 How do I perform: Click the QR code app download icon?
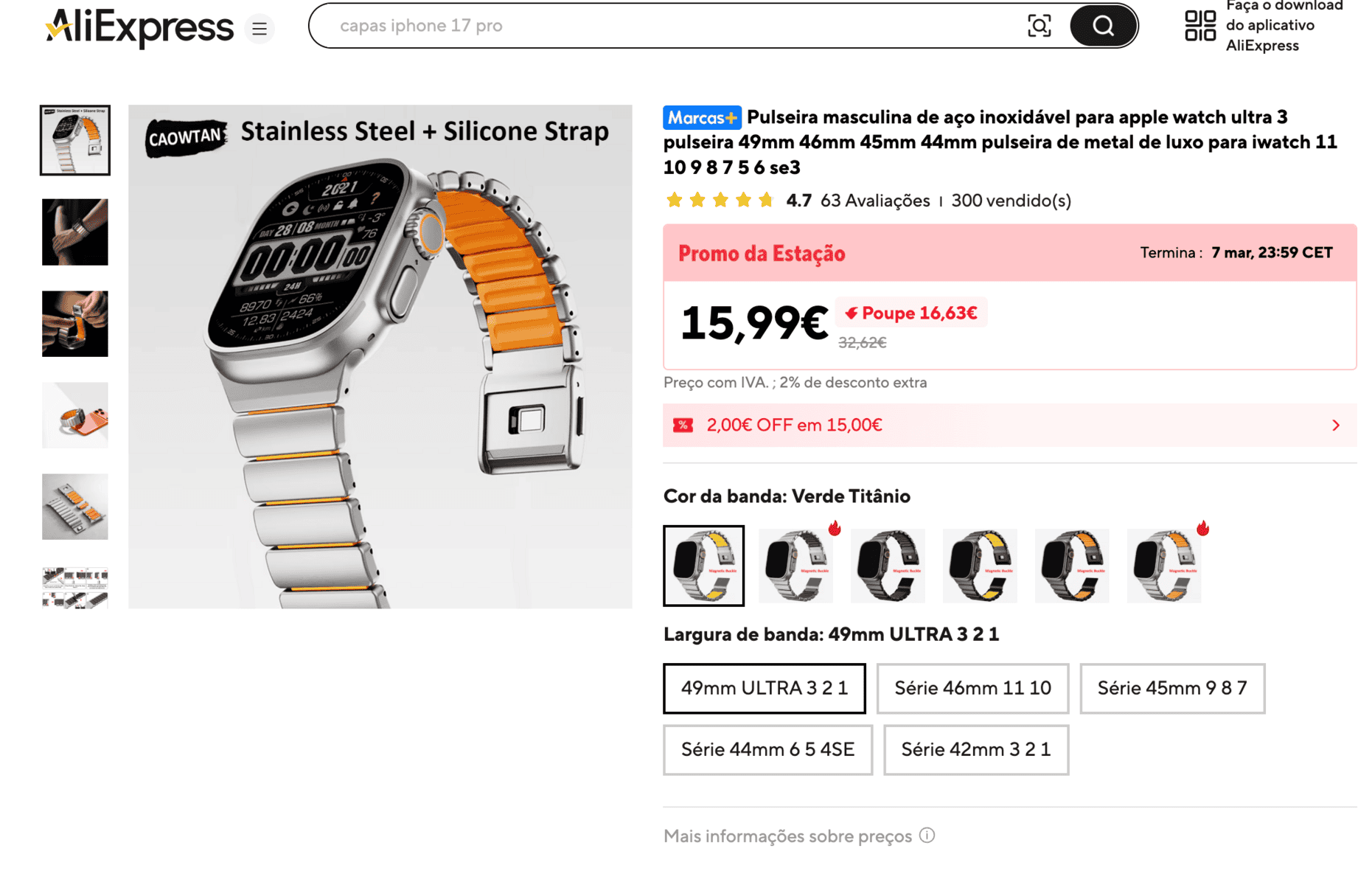pos(1199,26)
